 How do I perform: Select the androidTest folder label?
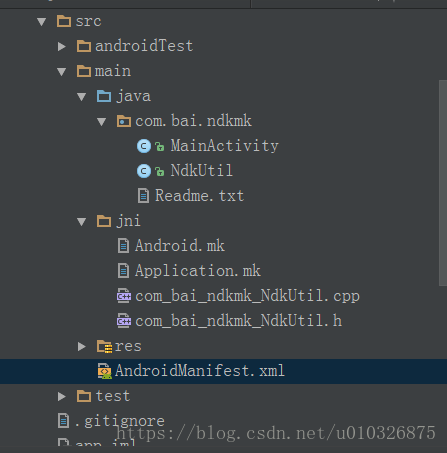[x=144, y=46]
